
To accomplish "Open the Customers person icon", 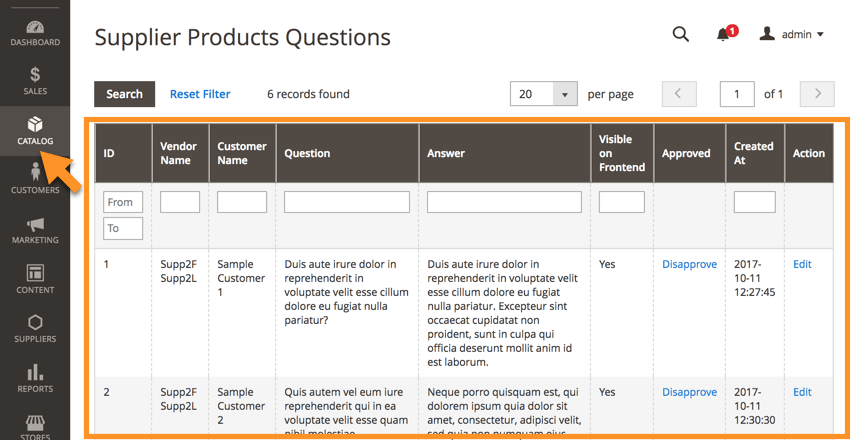I will 35,172.
